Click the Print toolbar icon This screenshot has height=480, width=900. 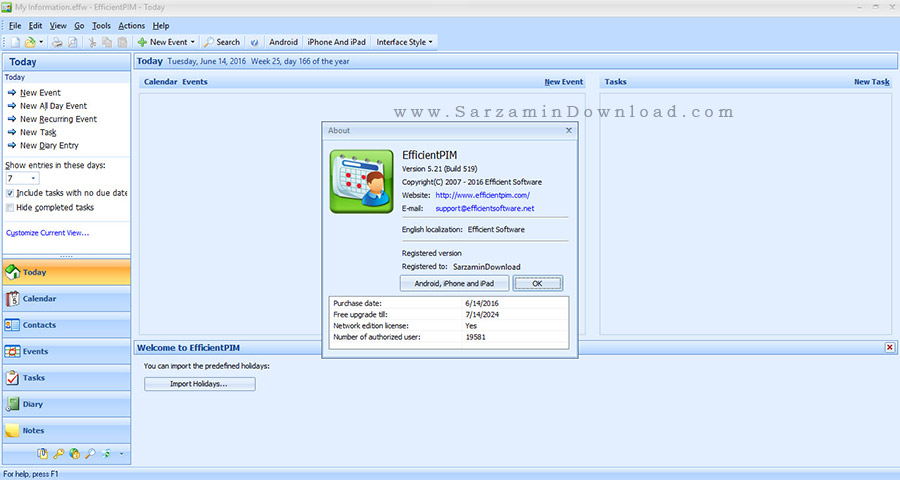[x=57, y=42]
